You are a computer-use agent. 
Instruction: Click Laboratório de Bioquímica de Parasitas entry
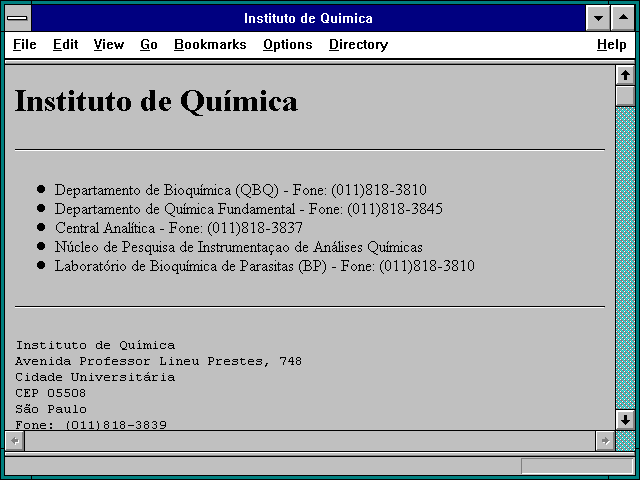pyautogui.click(x=264, y=266)
